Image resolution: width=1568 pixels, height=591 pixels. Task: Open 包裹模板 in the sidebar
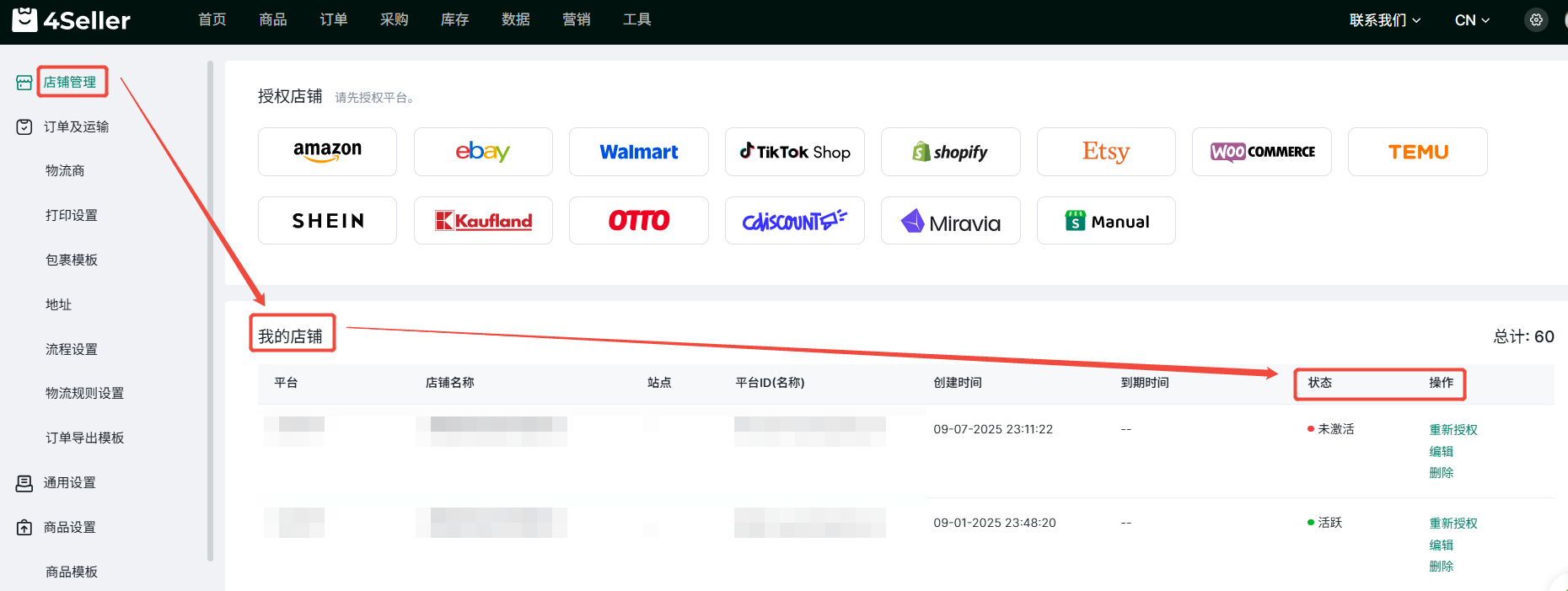pyautogui.click(x=72, y=261)
